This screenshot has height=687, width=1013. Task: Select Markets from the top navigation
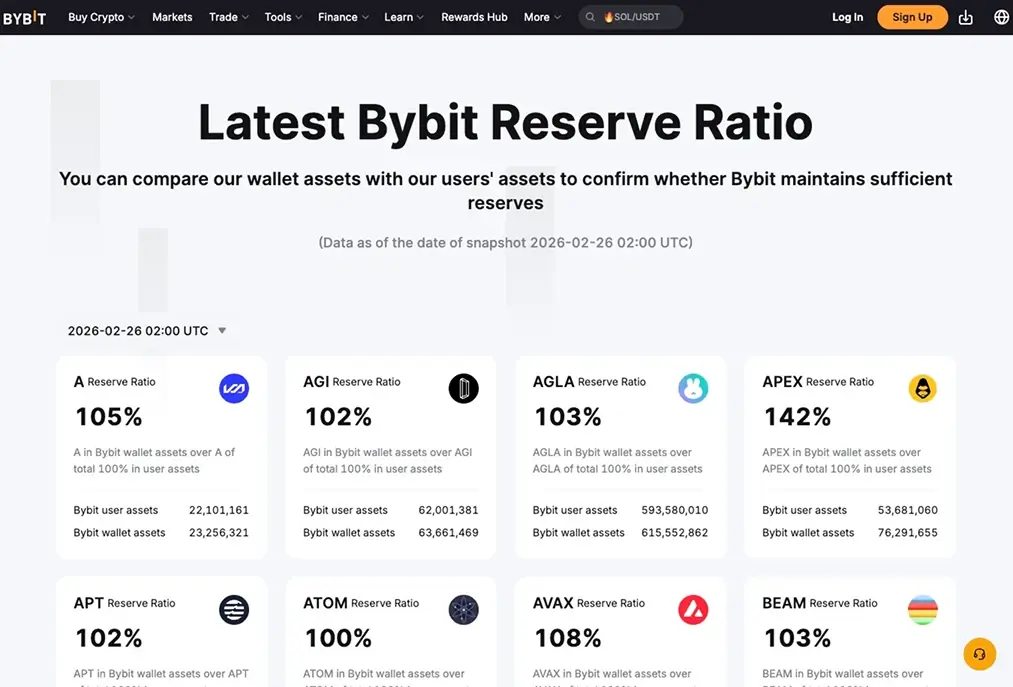171,17
